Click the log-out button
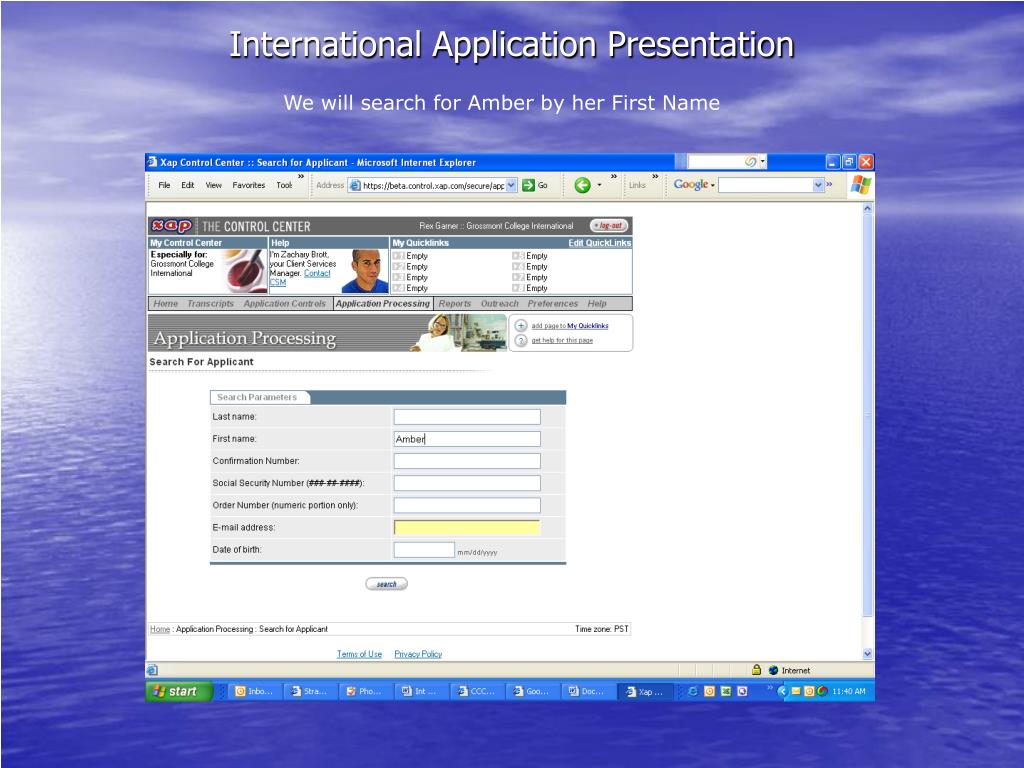Viewport: 1024px width, 768px height. pos(609,226)
